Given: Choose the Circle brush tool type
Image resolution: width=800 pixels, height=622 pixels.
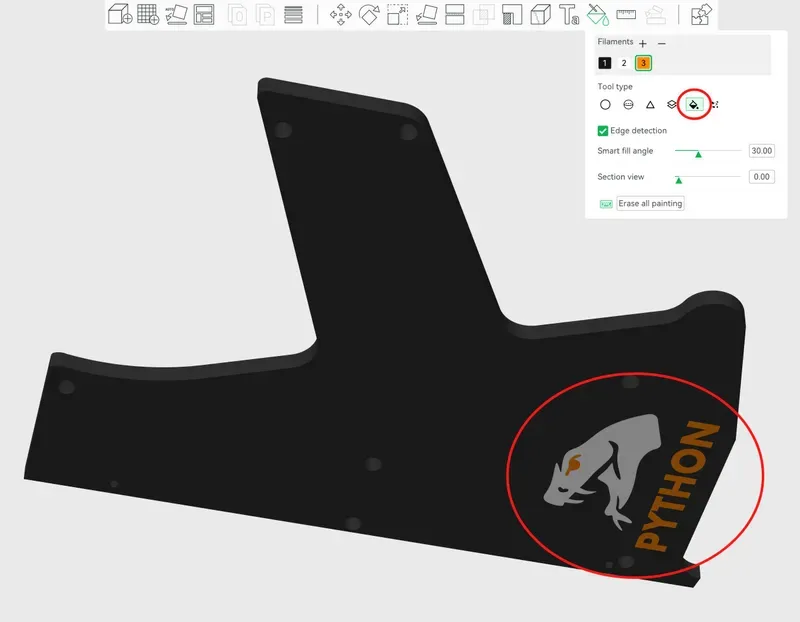Looking at the screenshot, I should 605,104.
